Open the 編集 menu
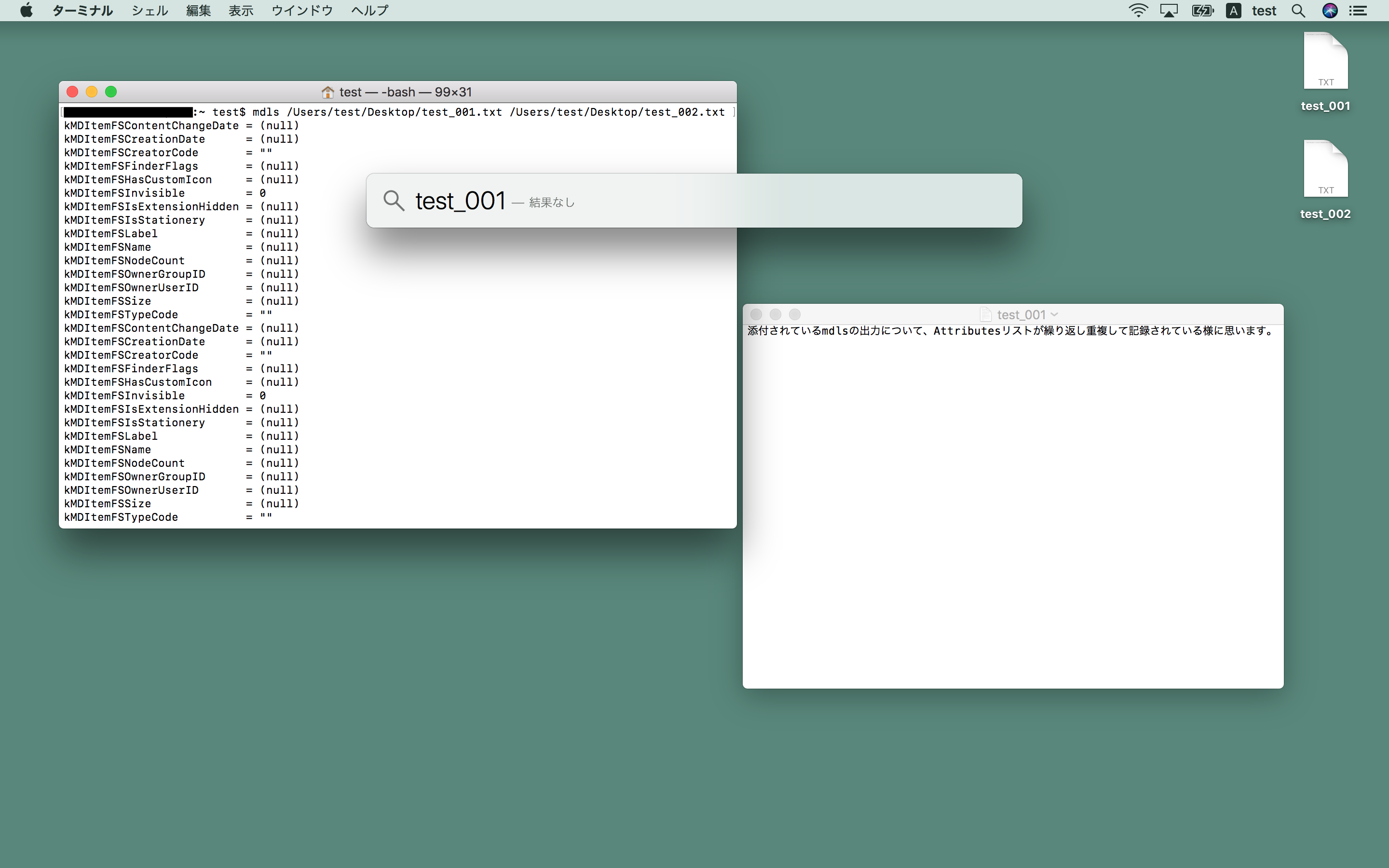 coord(199,10)
